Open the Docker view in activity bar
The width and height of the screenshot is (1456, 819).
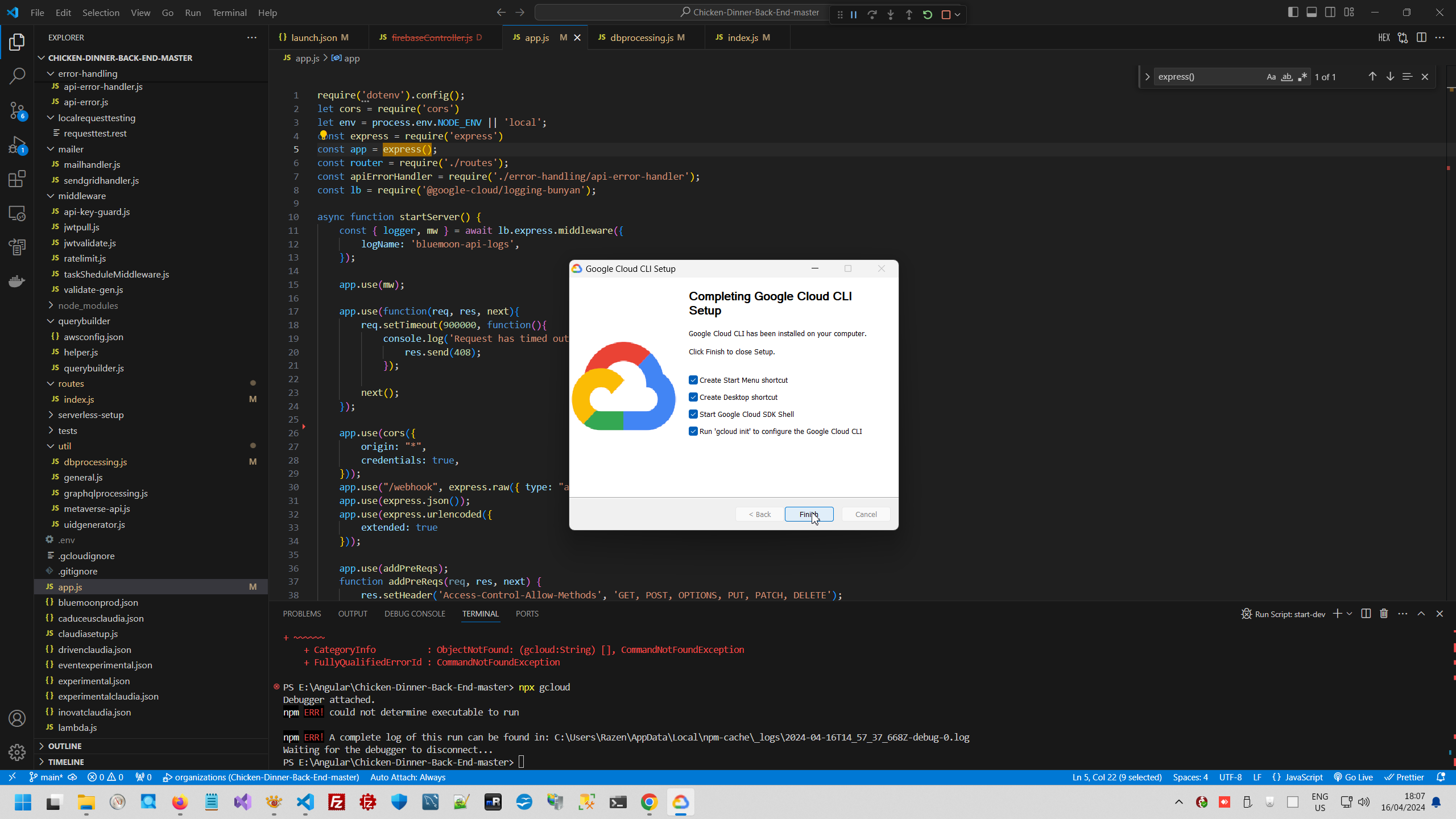point(17,282)
